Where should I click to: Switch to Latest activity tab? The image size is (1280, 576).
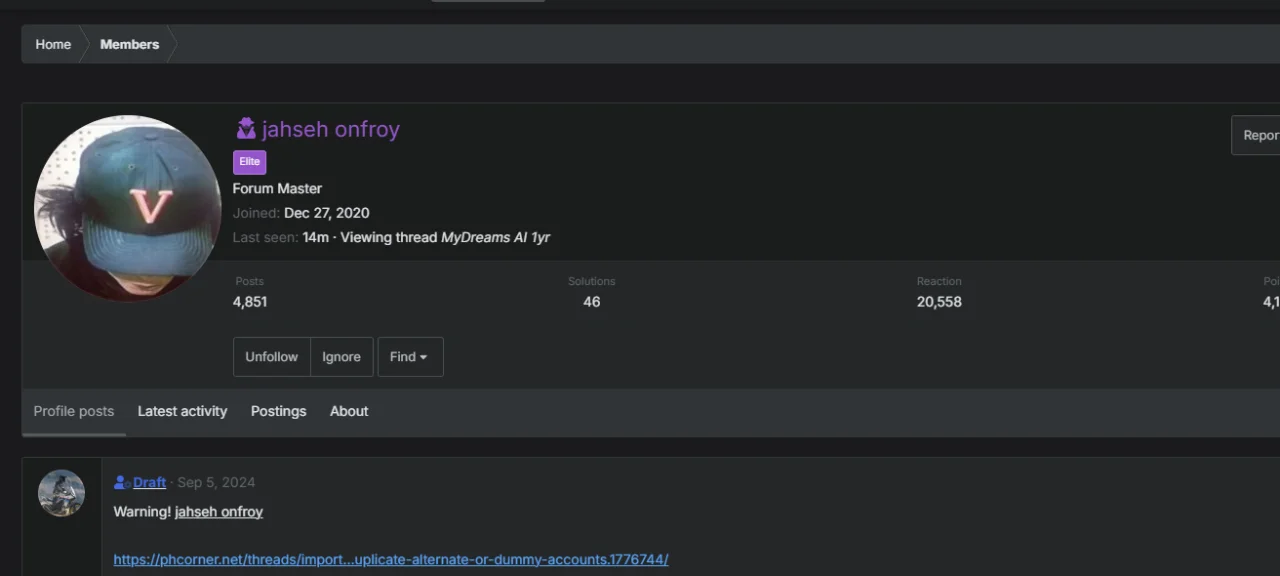pos(182,411)
